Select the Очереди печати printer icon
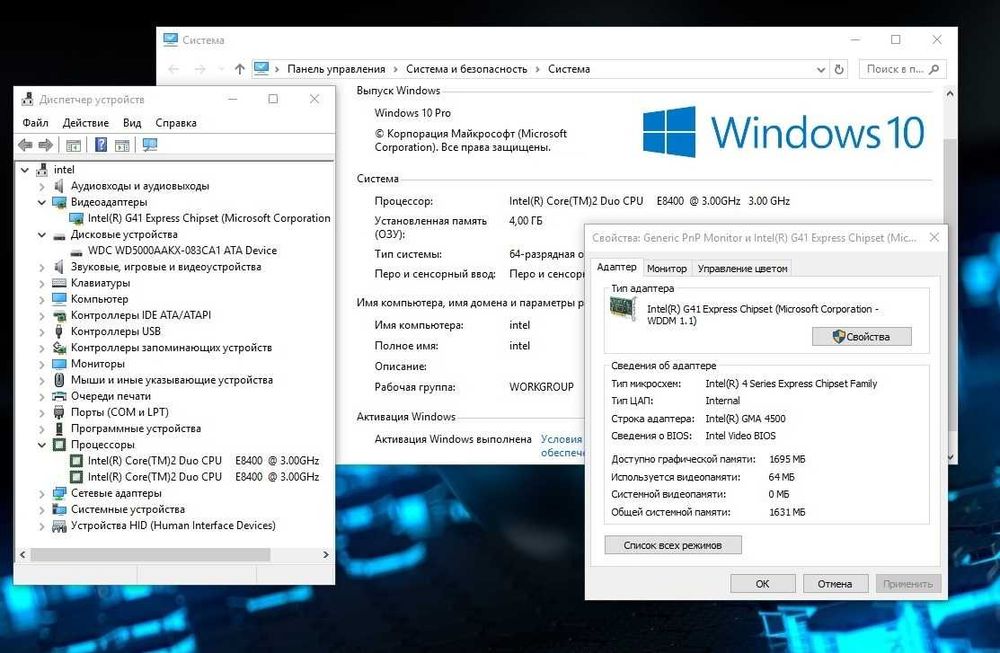1000x653 pixels. coord(59,396)
